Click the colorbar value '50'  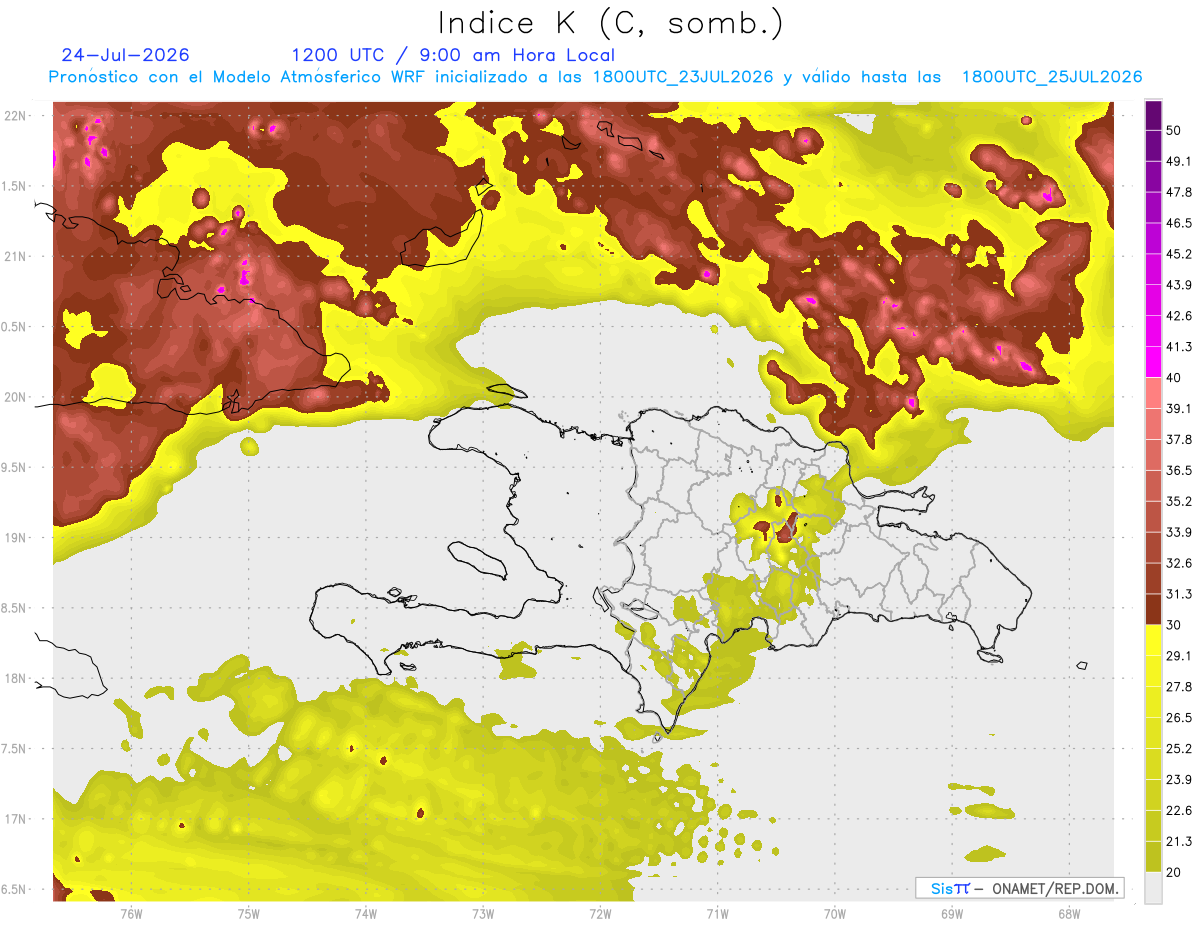[1174, 130]
